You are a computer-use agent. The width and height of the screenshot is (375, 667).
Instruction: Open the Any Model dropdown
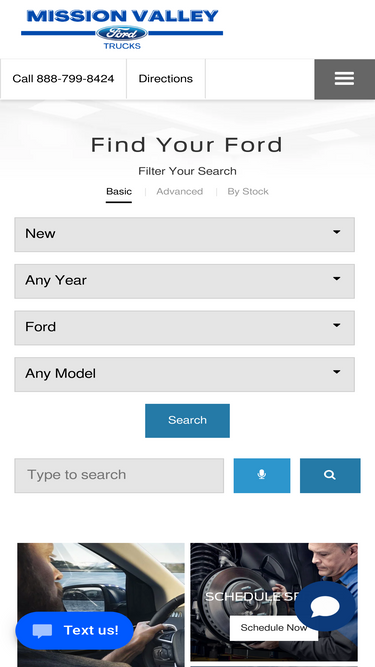pyautogui.click(x=185, y=374)
